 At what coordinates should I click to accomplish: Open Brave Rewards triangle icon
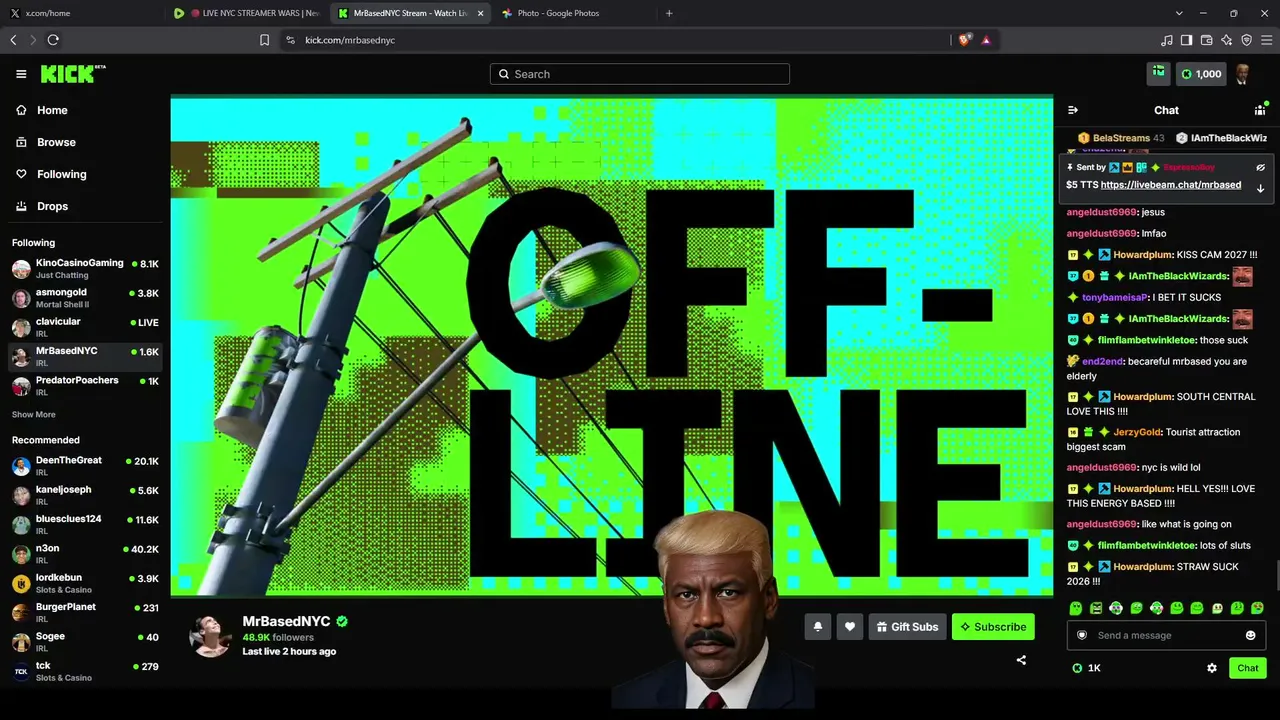(986, 40)
